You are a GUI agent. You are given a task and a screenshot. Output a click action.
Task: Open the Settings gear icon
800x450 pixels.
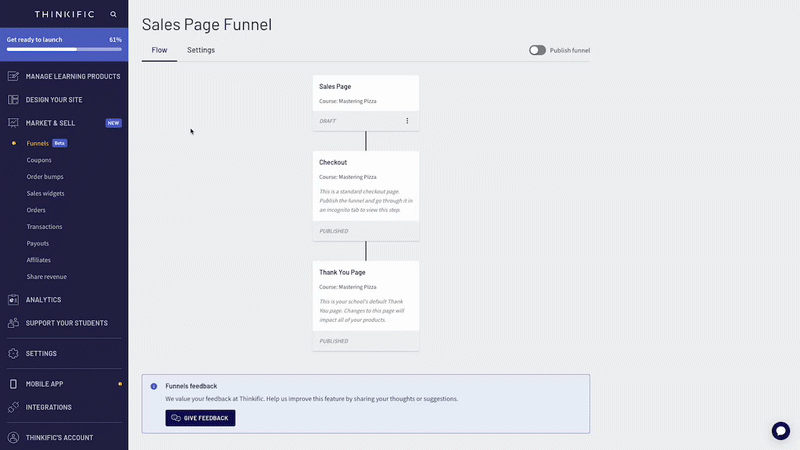point(13,353)
